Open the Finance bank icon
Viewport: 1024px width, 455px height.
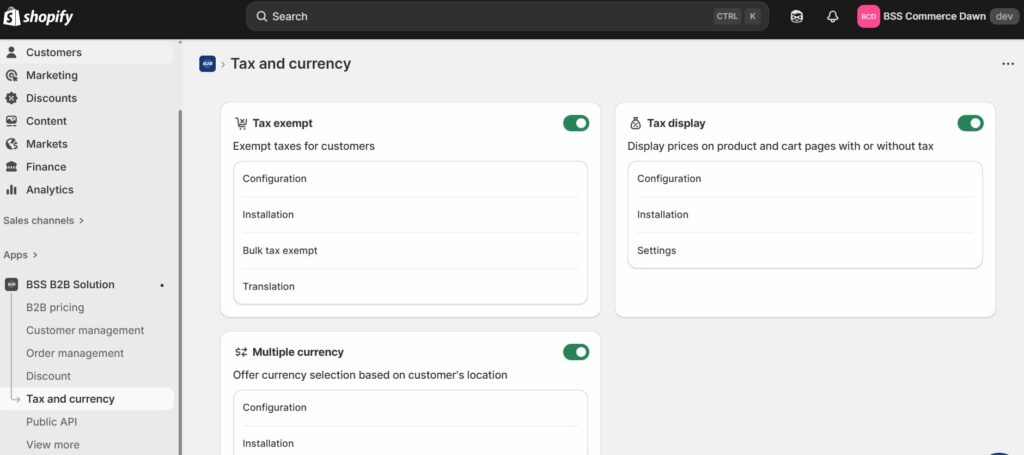point(11,166)
